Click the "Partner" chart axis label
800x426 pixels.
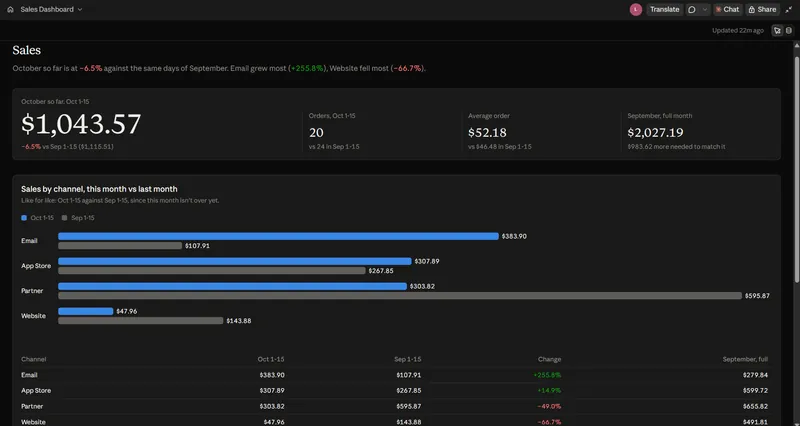point(32,291)
